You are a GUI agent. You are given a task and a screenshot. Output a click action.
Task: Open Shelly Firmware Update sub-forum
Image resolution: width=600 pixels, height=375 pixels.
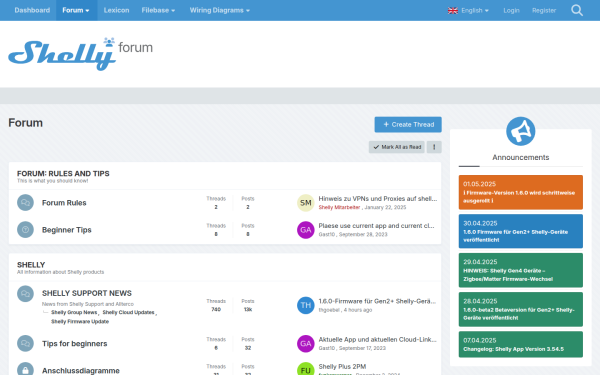pyautogui.click(x=80, y=321)
